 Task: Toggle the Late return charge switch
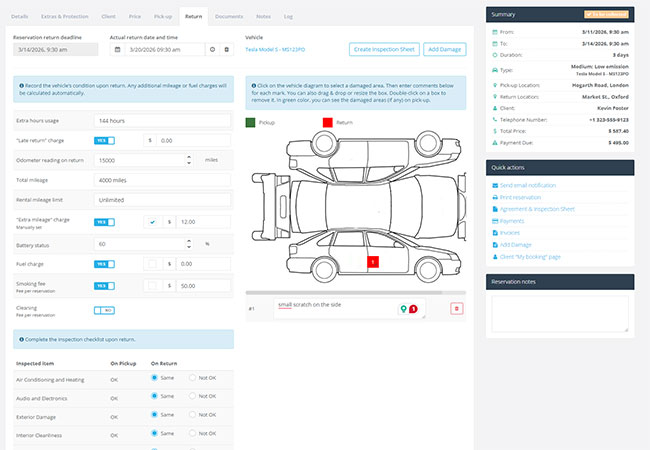pos(104,141)
